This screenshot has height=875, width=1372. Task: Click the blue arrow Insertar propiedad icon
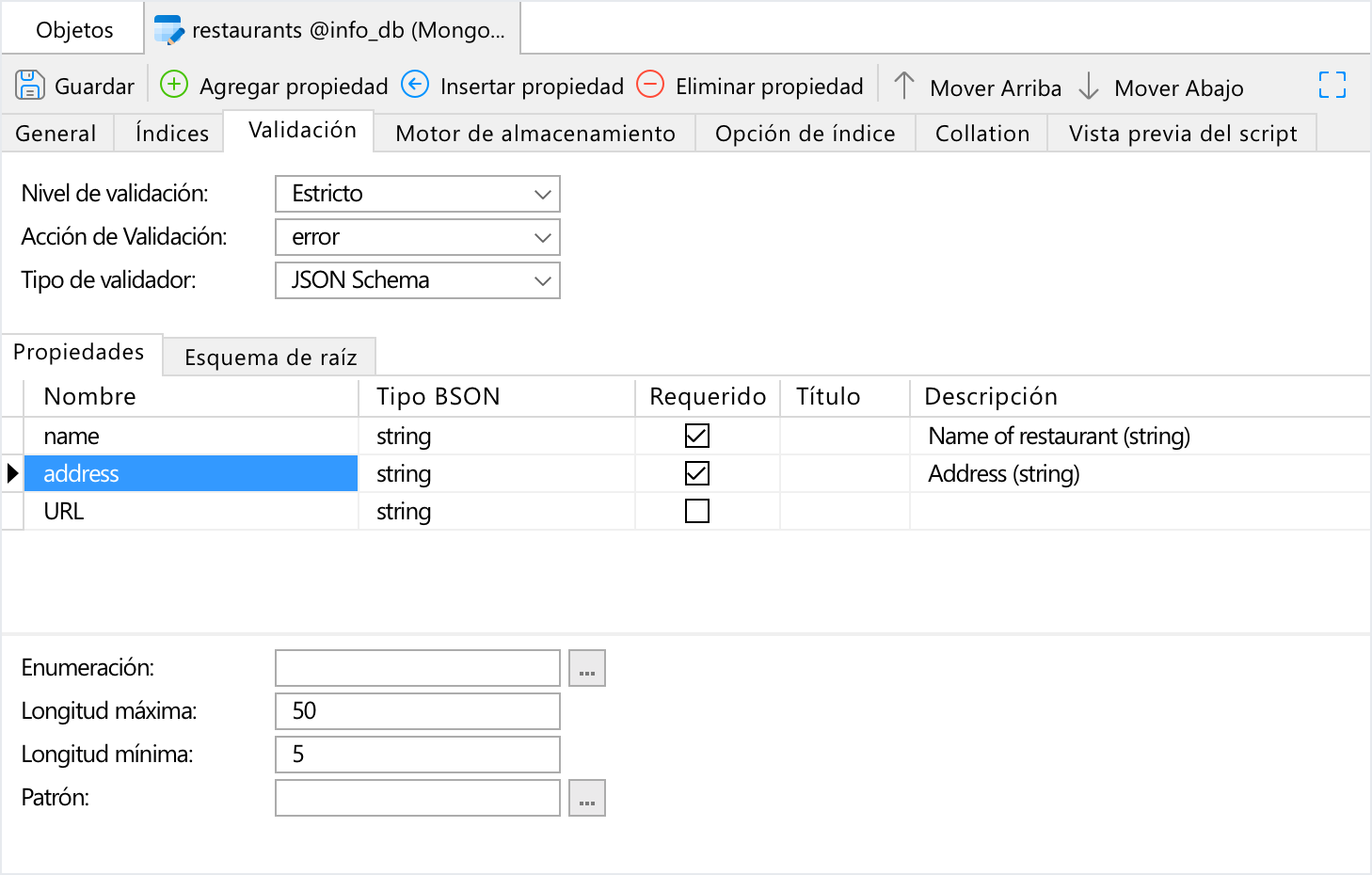click(415, 85)
